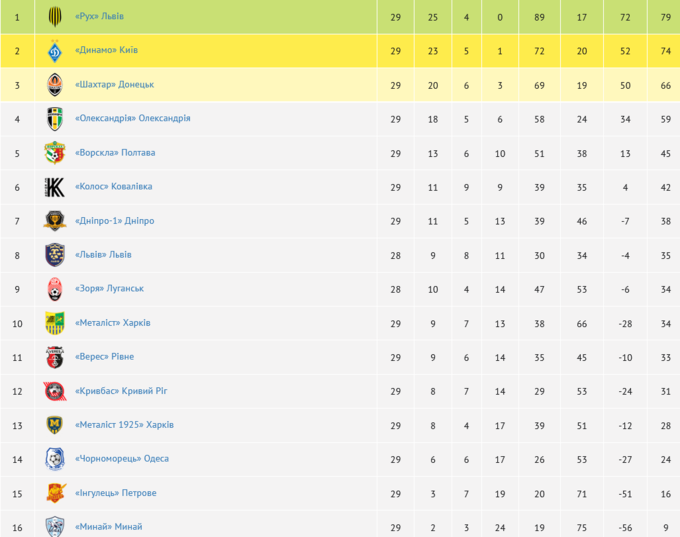Open the «Рух» Львів team link
The height and width of the screenshot is (537, 680).
(99, 17)
